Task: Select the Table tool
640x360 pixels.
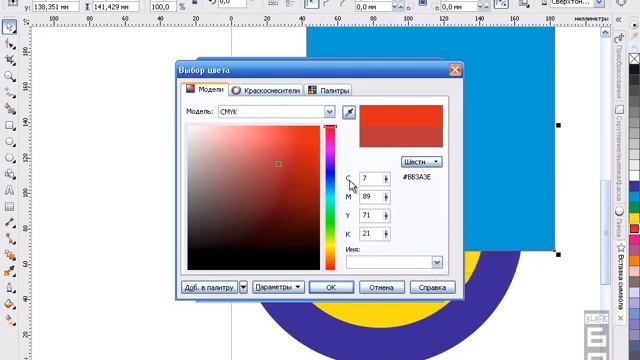Action: pos(9,207)
